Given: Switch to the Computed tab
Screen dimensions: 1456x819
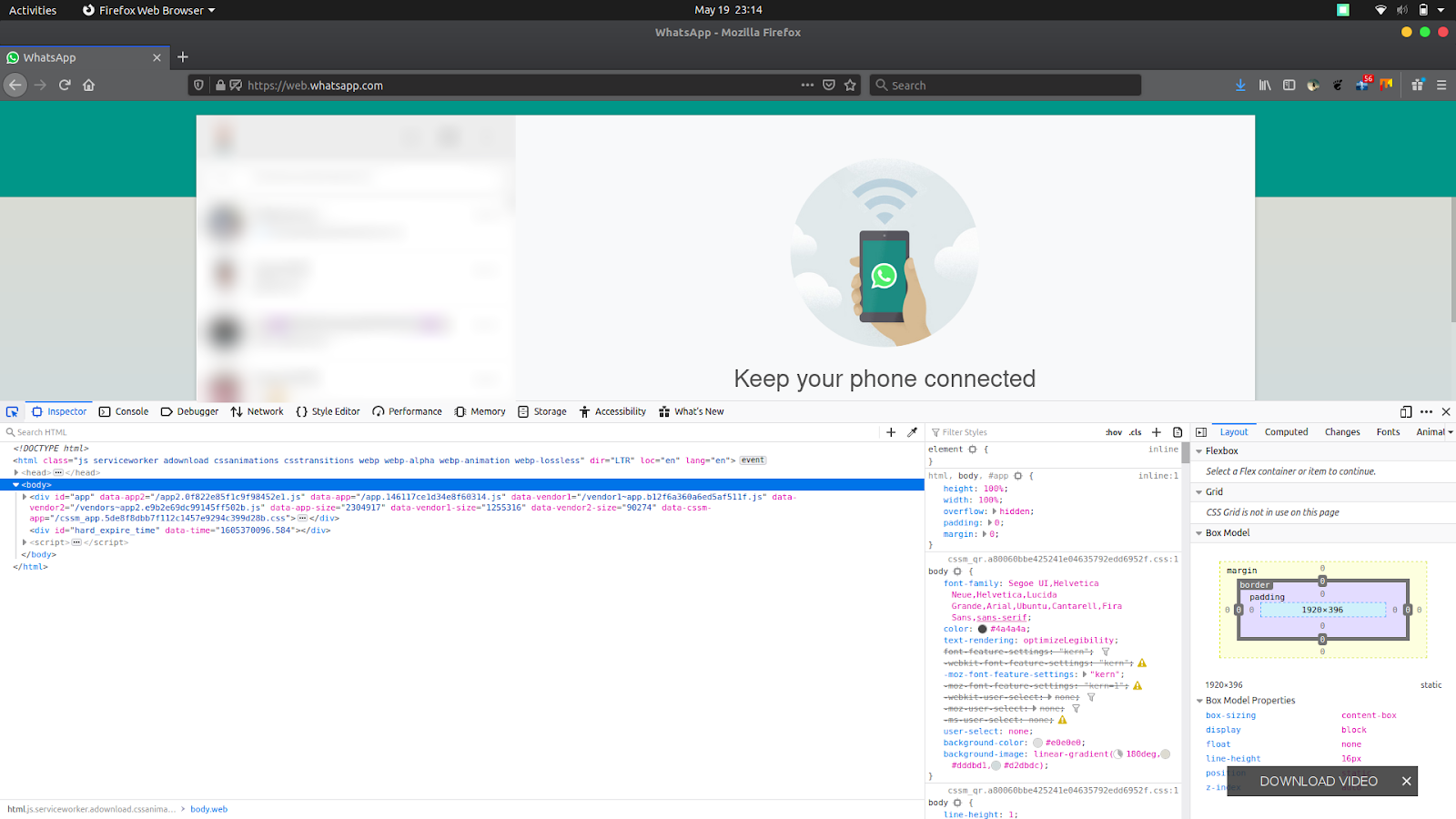Looking at the screenshot, I should [x=1286, y=432].
